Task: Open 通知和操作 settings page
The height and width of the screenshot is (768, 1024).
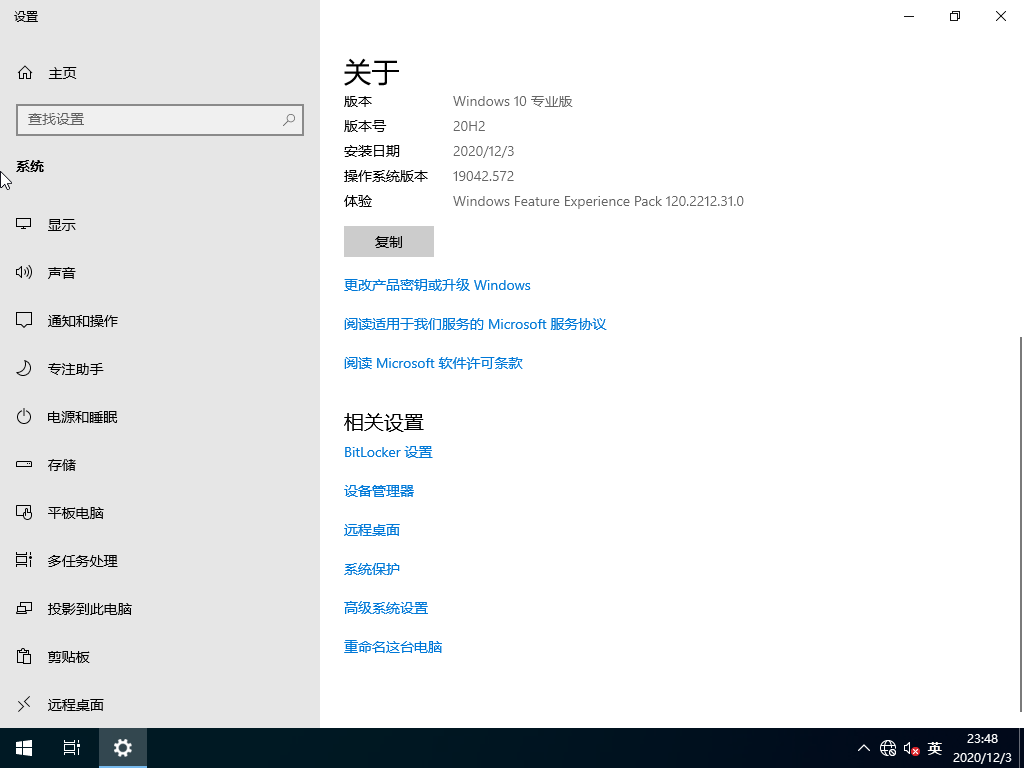Action: tap(160, 321)
